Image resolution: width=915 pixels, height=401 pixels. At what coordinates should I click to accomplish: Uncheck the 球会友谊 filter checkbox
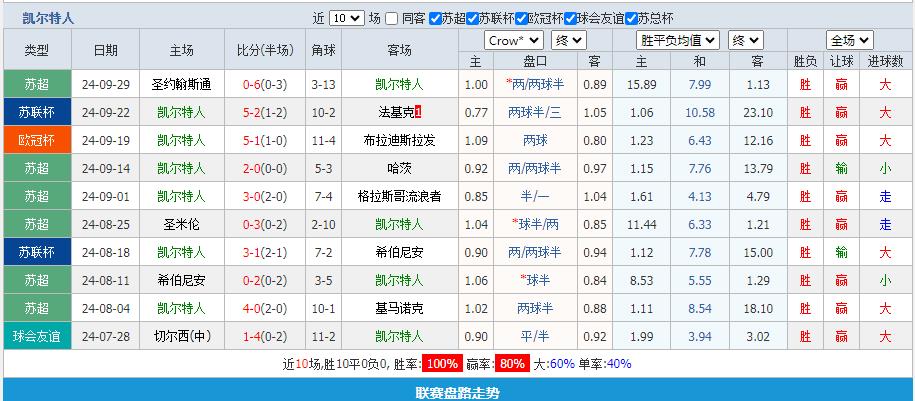point(570,18)
